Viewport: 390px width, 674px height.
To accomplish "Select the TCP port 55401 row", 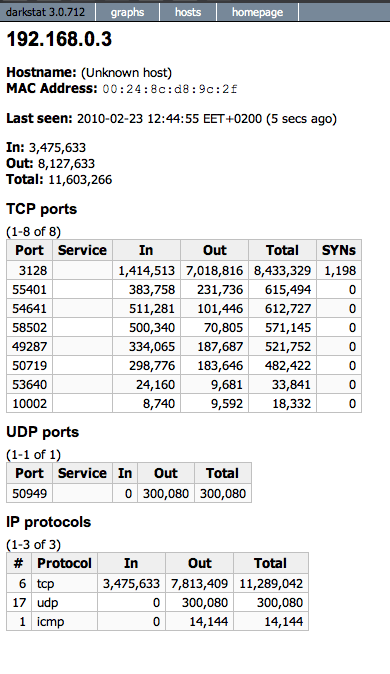I will click(x=184, y=290).
